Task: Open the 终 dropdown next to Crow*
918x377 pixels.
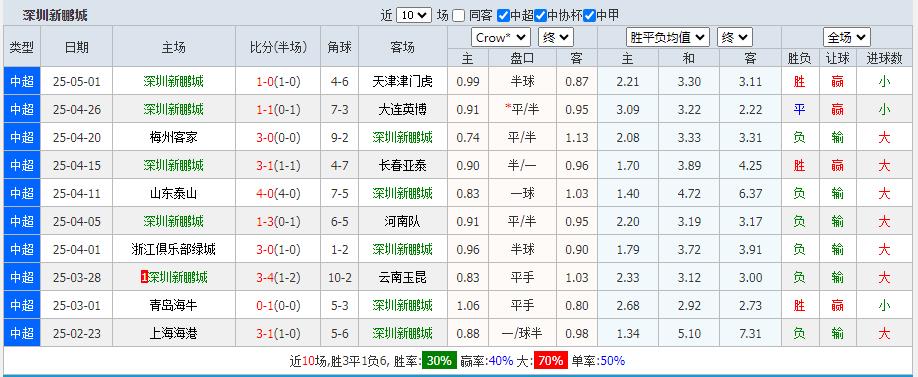Action: [x=555, y=37]
